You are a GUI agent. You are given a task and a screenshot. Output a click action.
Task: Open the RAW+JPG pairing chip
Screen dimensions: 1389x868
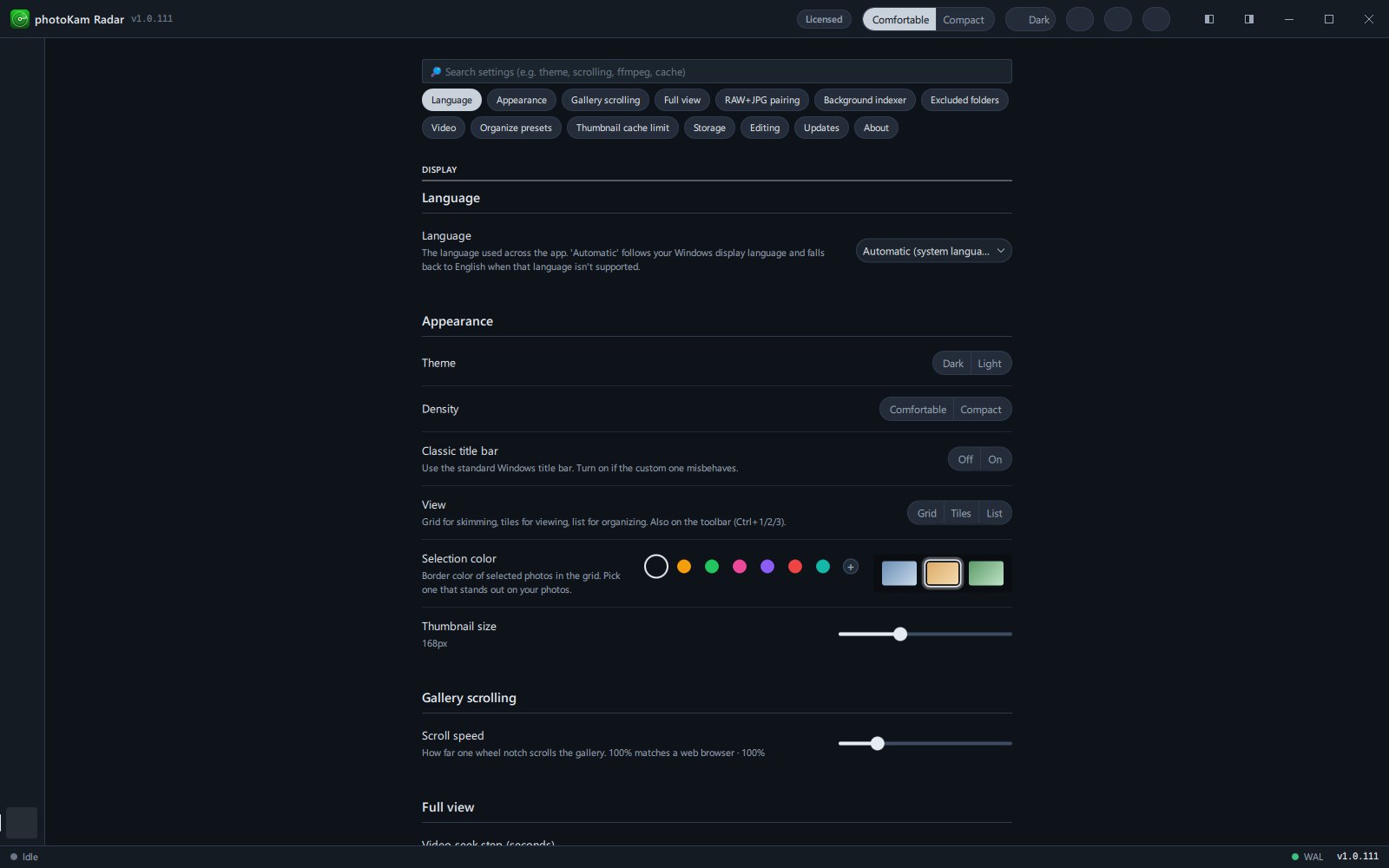762,100
